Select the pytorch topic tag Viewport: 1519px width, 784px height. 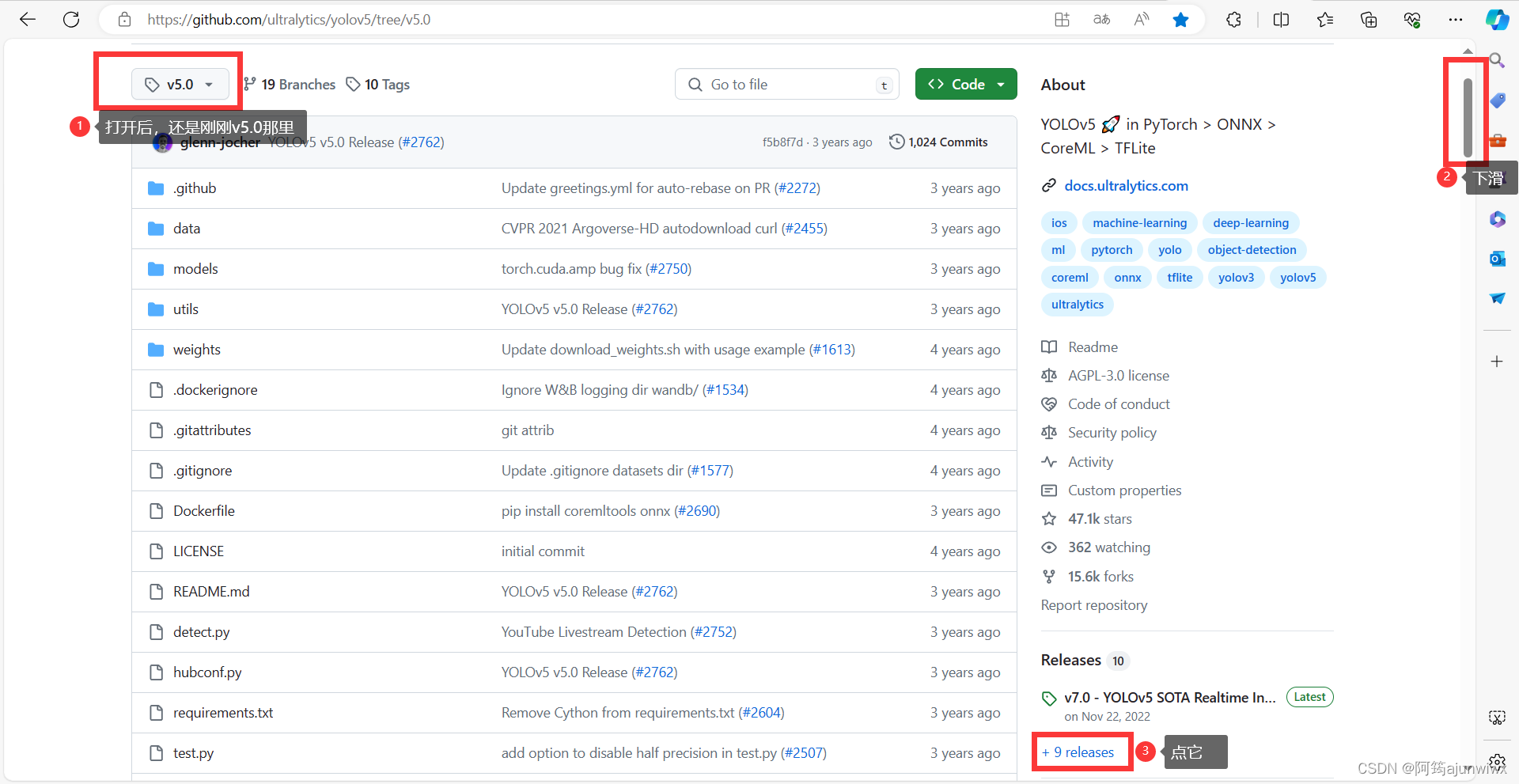coord(1112,250)
